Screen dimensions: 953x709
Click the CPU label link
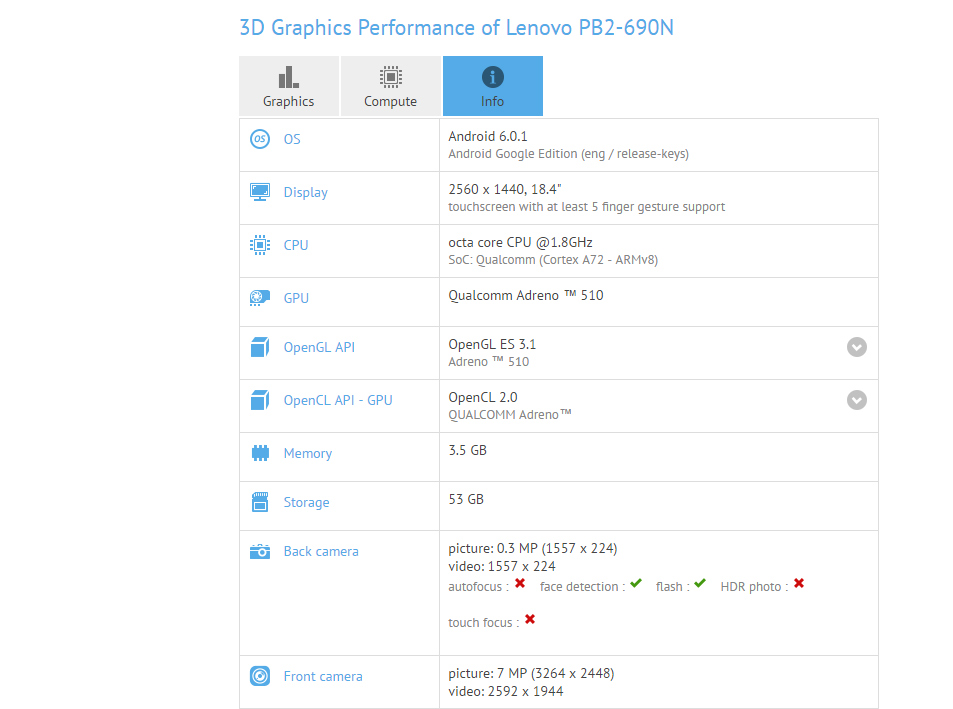point(296,245)
